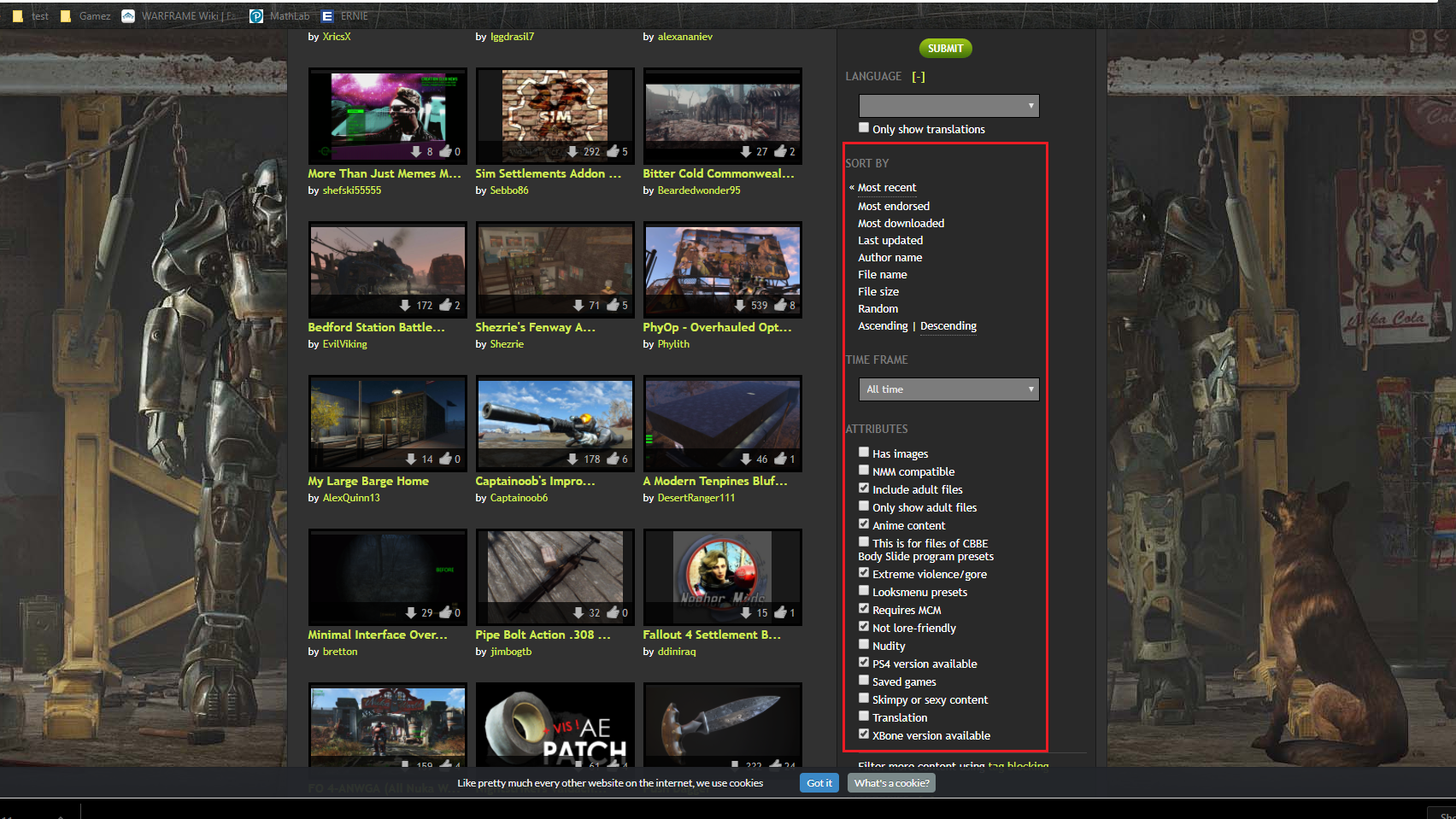The image size is (1456, 819).
Task: Open the WARFRAME Wiki bookmark icon
Action: tap(128, 16)
